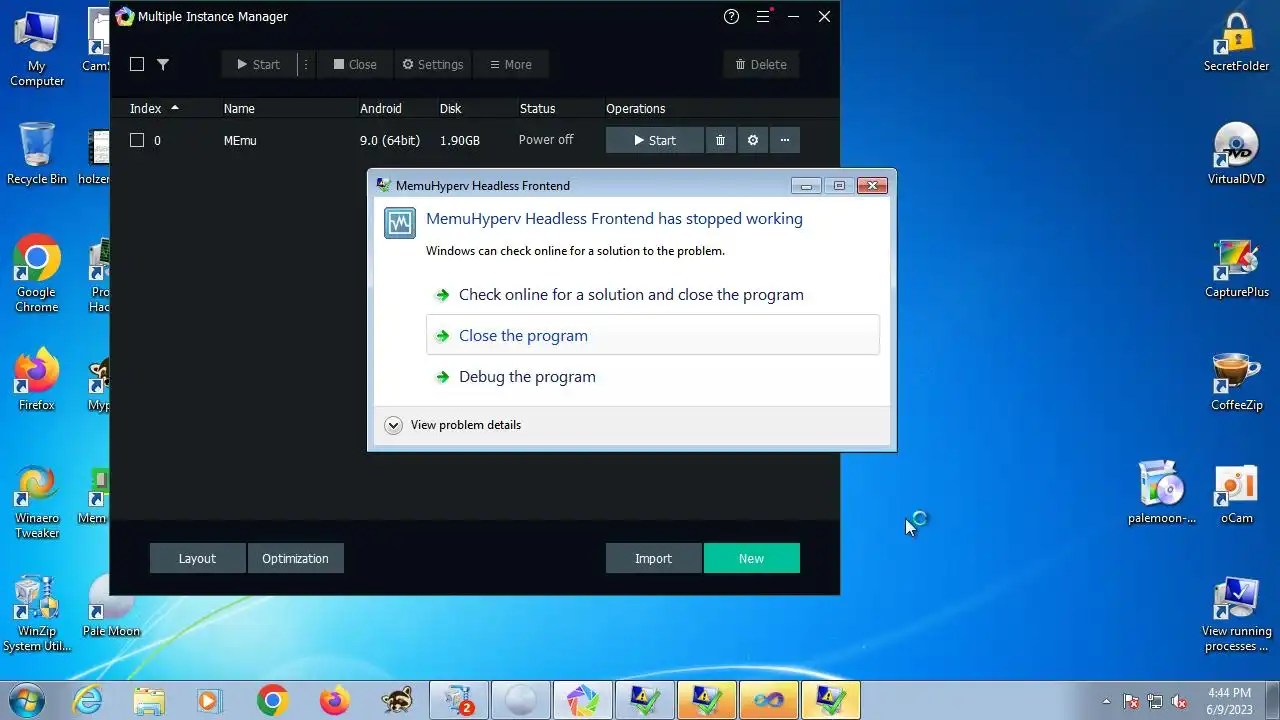Select the Winaero Tweaker desktop icon

37,500
